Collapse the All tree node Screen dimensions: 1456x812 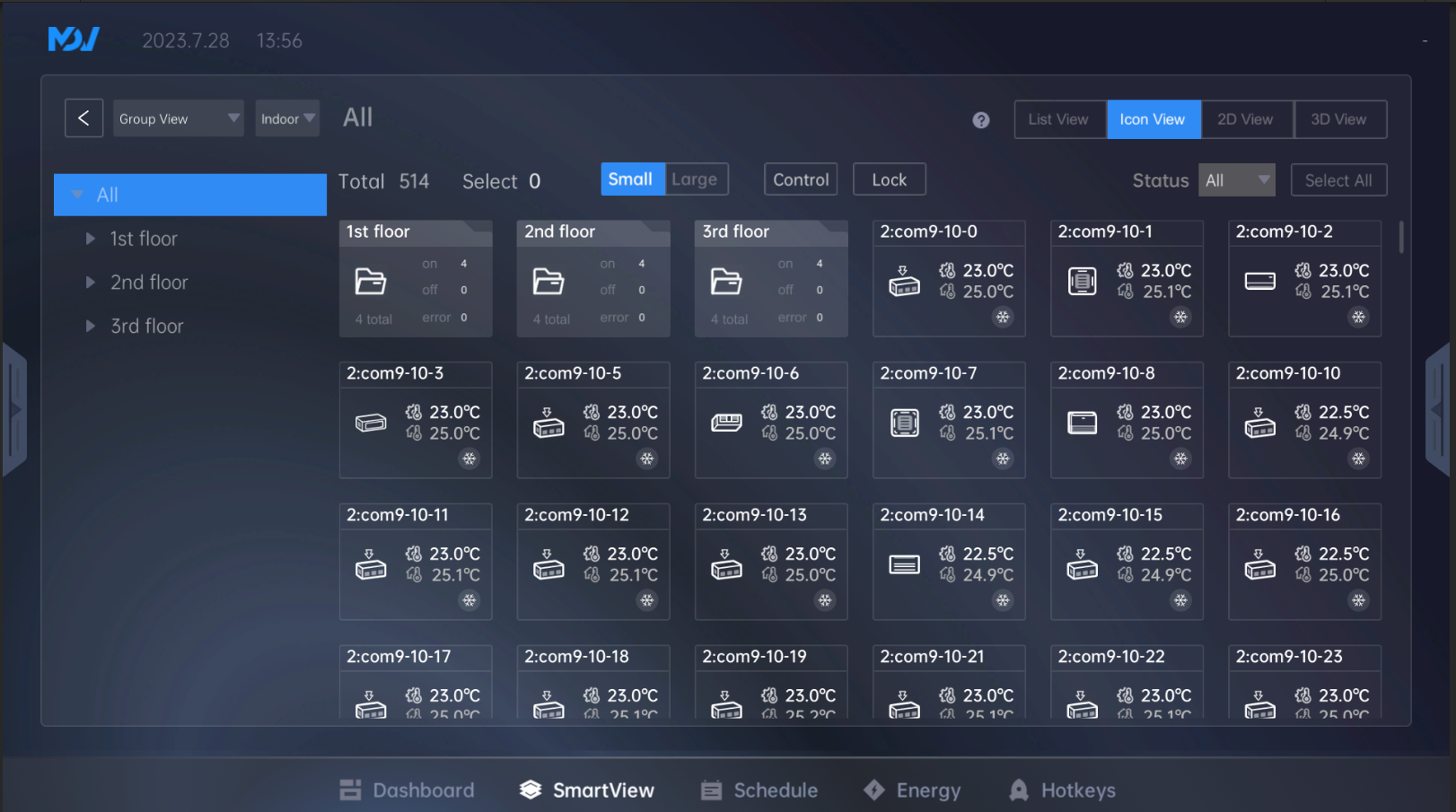coord(78,195)
